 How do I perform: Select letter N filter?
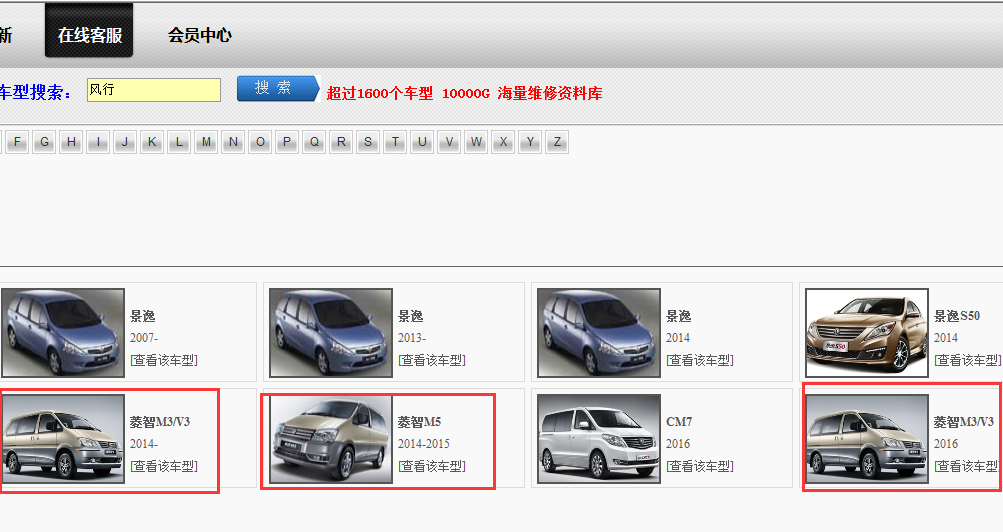tap(233, 142)
